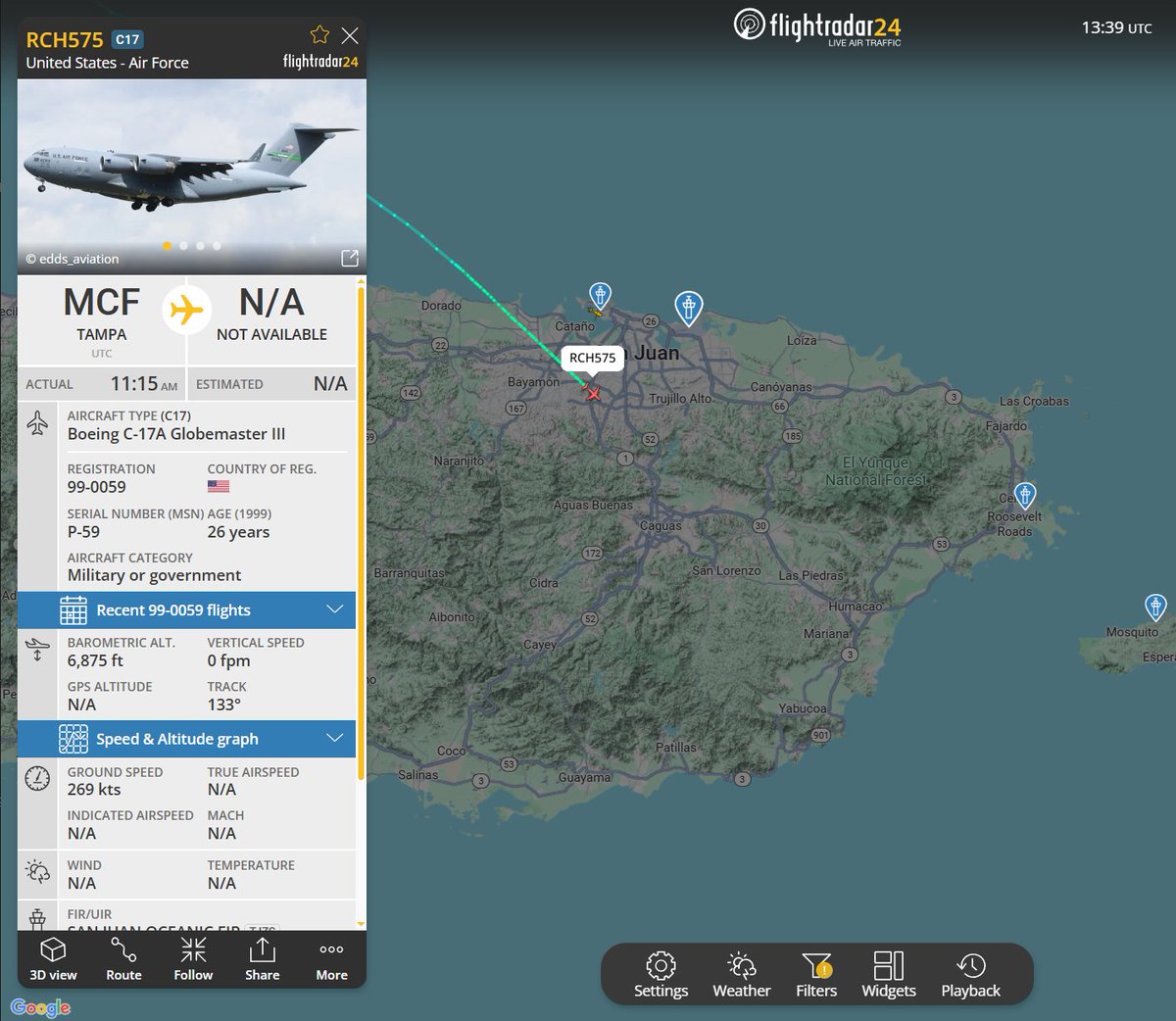Click the edds_aviation photo credit
The image size is (1176, 1021).
73,259
